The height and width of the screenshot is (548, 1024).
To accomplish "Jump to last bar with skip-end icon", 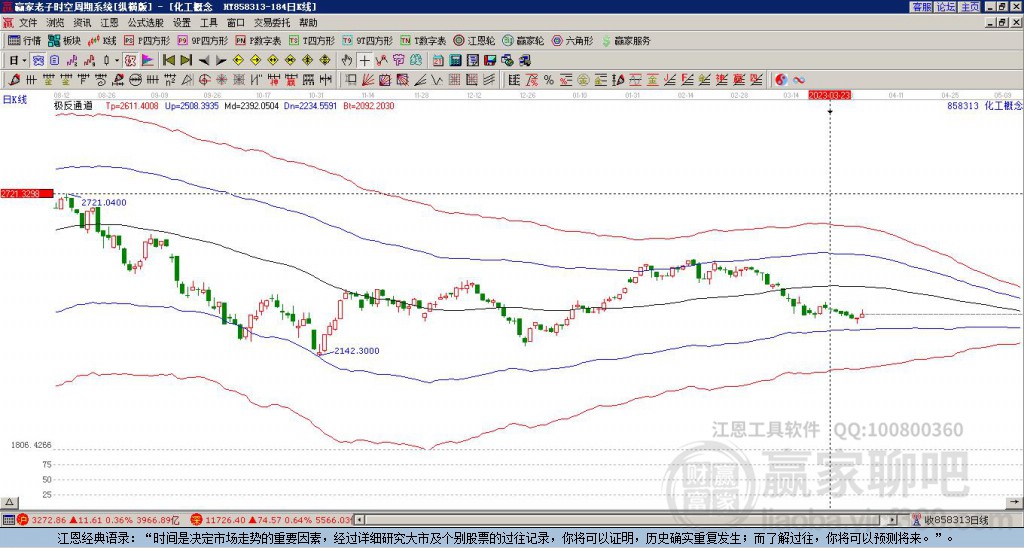I will [186, 61].
